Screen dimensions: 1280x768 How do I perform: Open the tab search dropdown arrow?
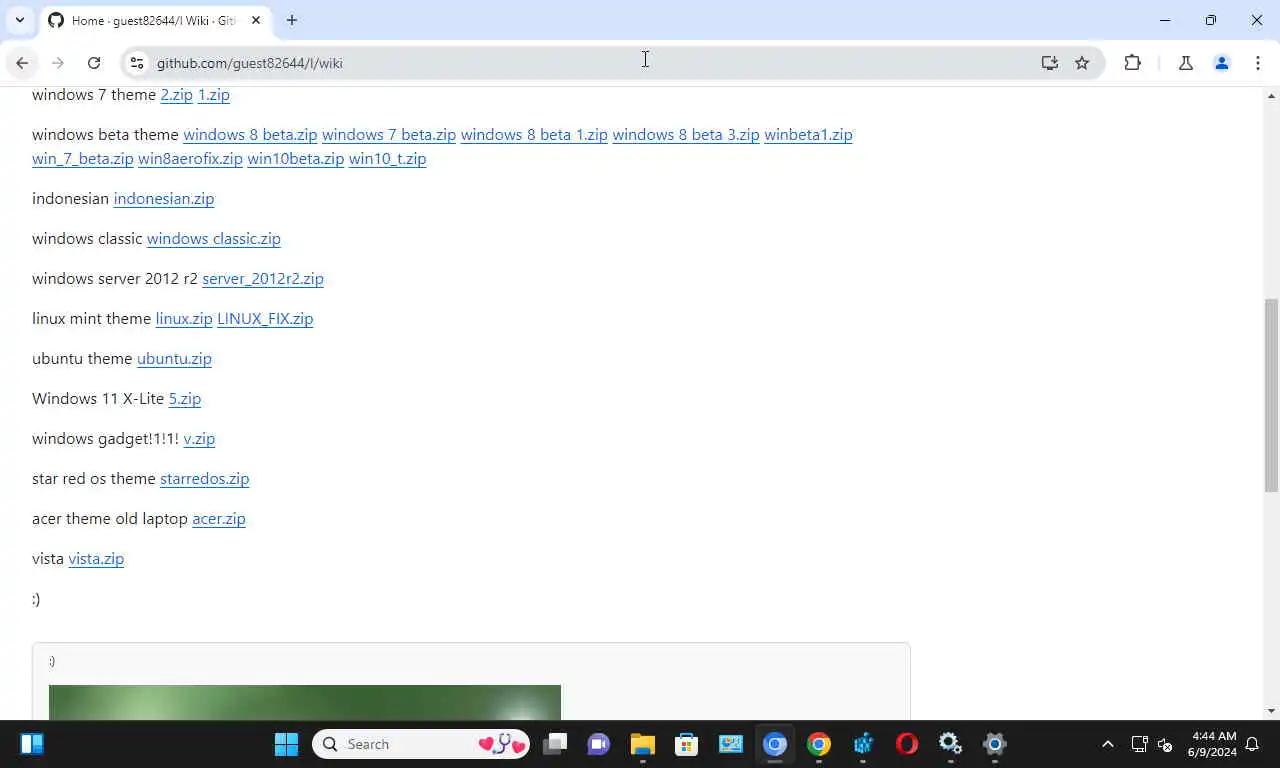[19, 20]
